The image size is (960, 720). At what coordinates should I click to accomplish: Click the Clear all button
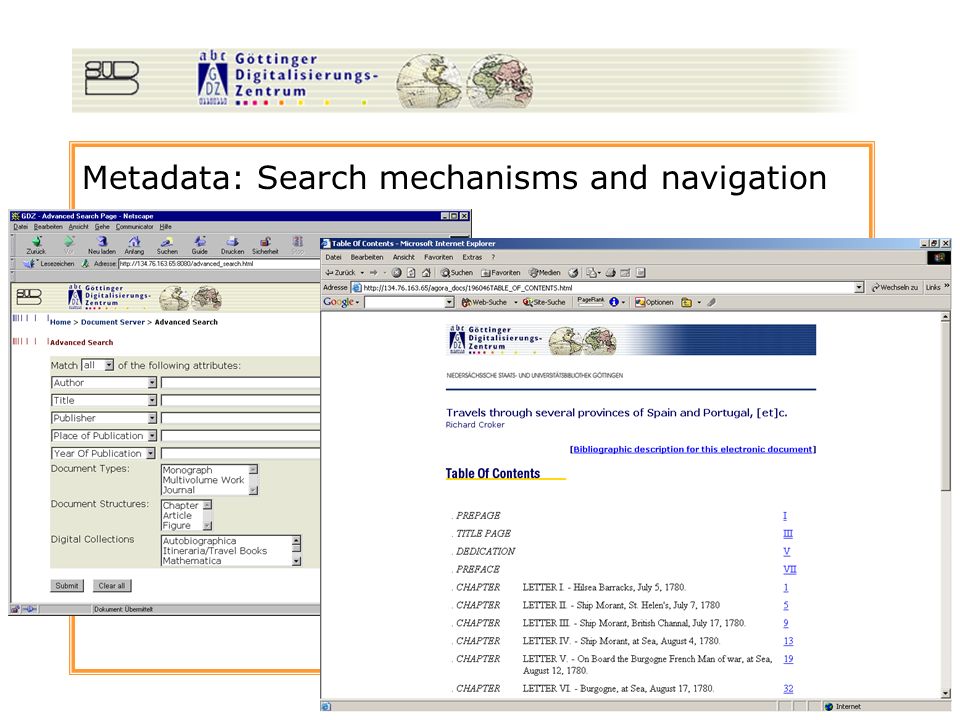click(111, 586)
